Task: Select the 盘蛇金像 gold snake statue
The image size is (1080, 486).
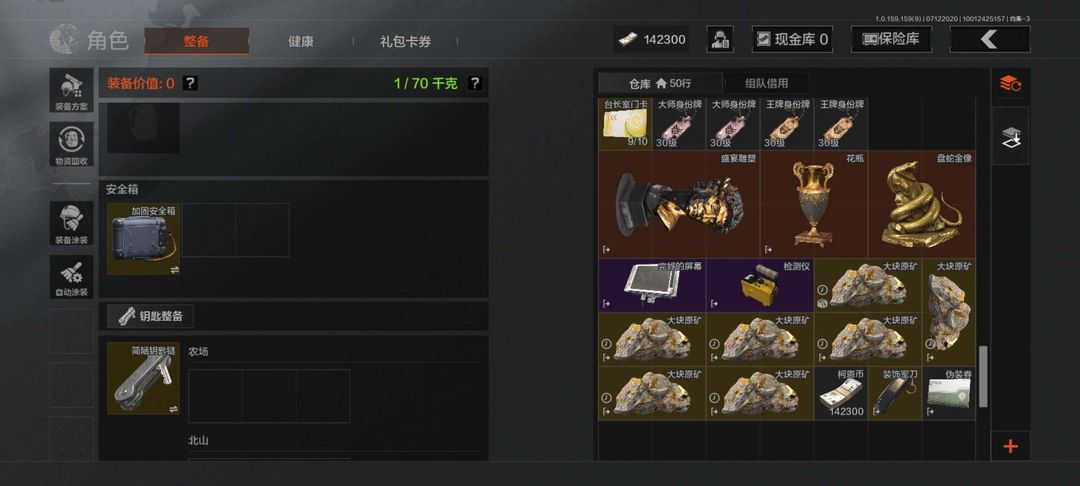Action: 922,204
